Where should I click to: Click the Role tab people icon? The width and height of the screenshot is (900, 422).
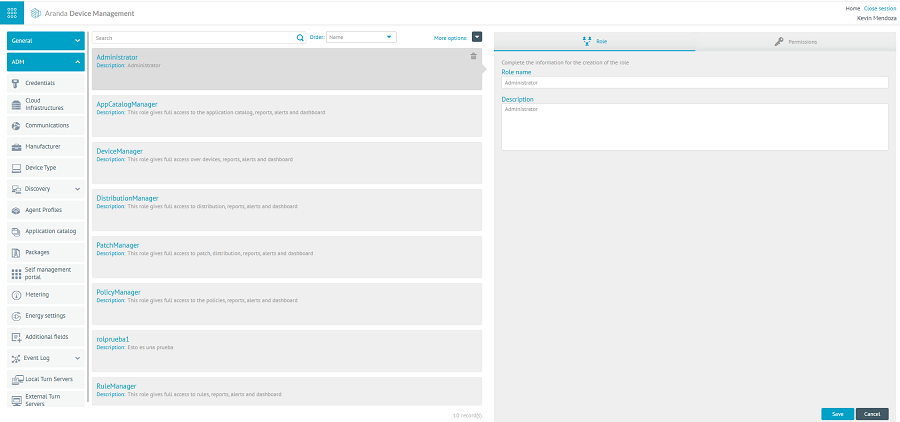click(587, 41)
